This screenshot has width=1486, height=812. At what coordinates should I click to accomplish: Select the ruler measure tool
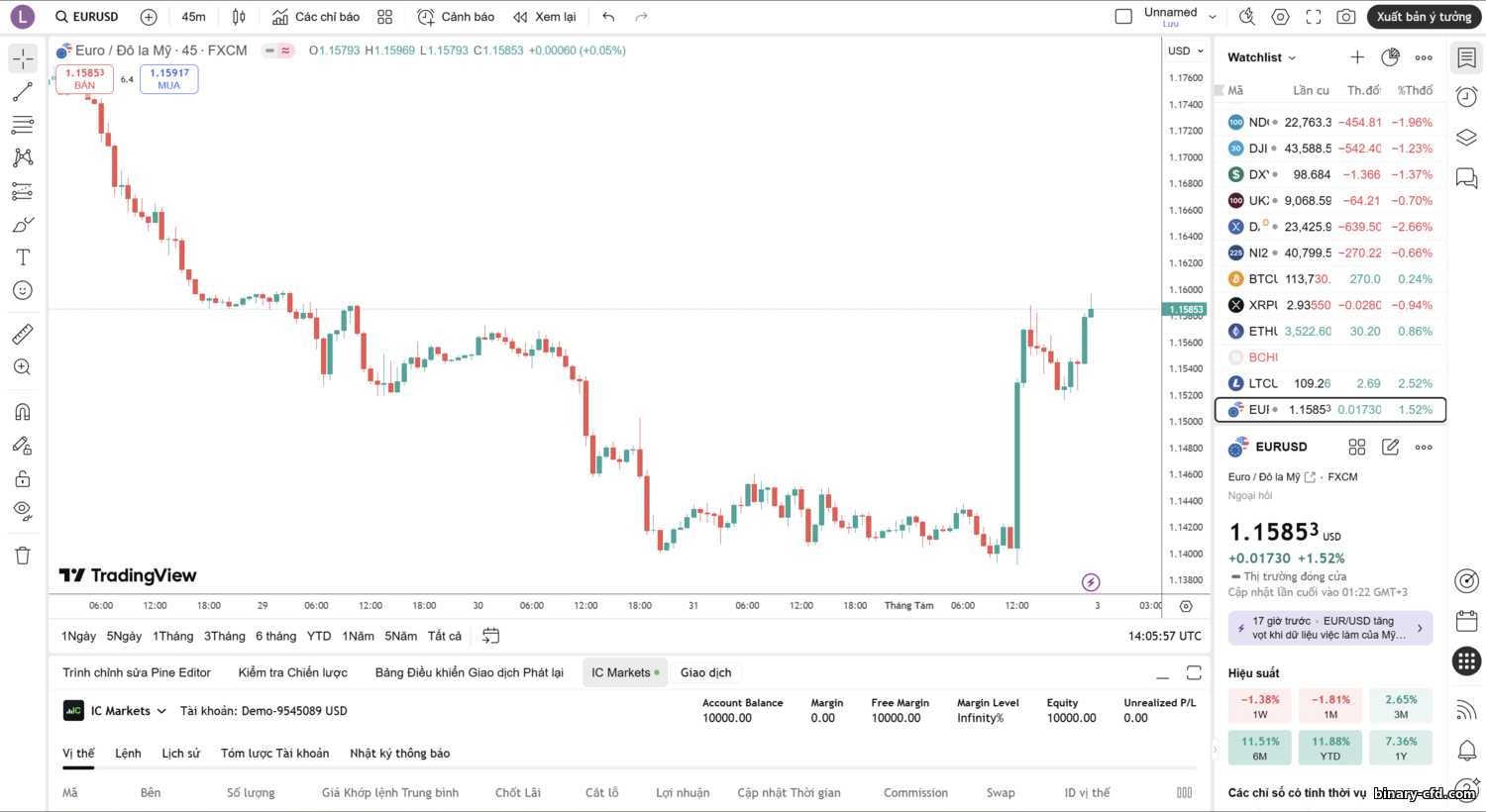tap(23, 334)
